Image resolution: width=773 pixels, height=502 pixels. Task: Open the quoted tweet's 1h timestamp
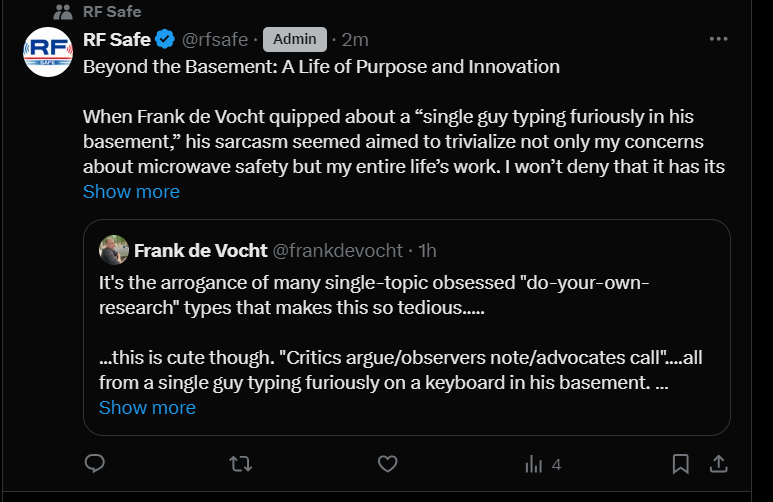[427, 249]
